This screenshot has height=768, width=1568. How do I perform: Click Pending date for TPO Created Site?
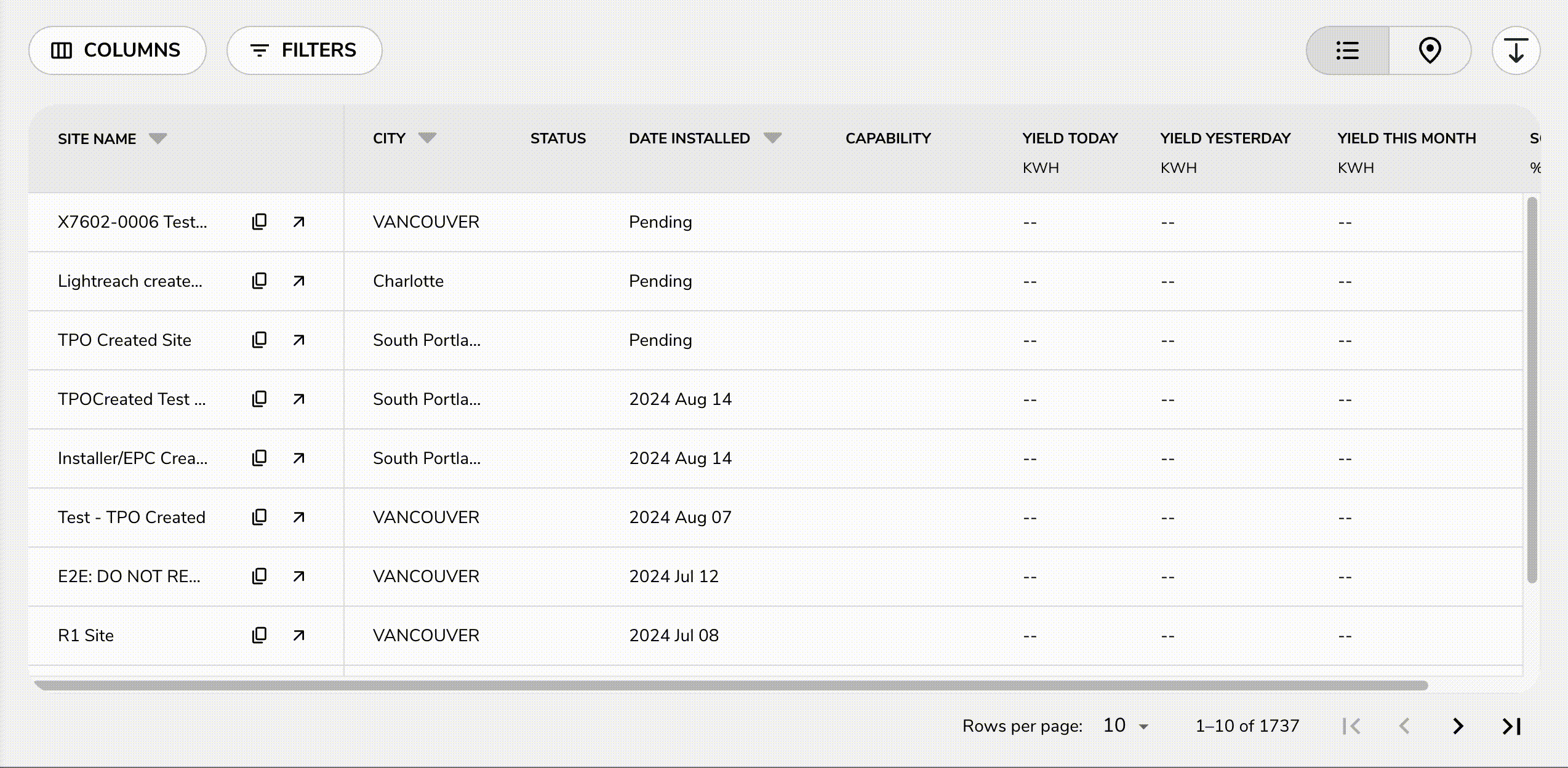660,340
